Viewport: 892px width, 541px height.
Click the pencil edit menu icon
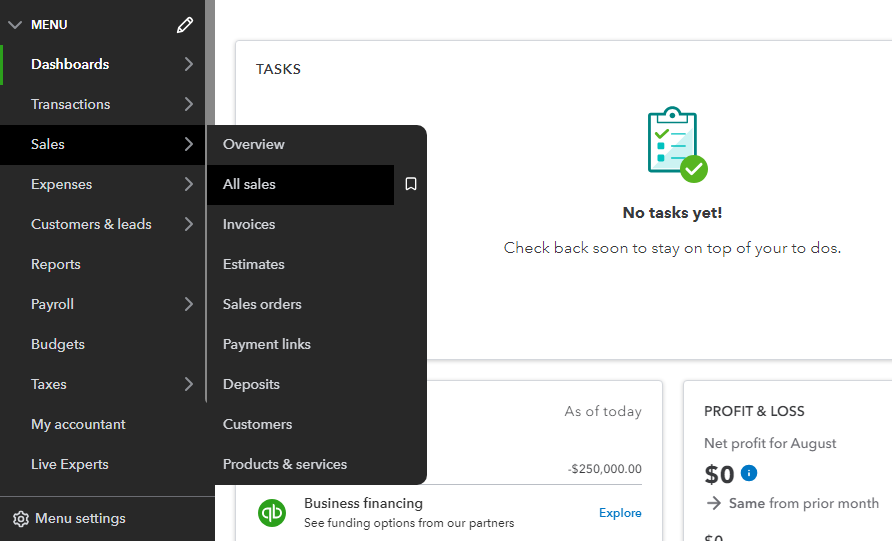click(185, 25)
